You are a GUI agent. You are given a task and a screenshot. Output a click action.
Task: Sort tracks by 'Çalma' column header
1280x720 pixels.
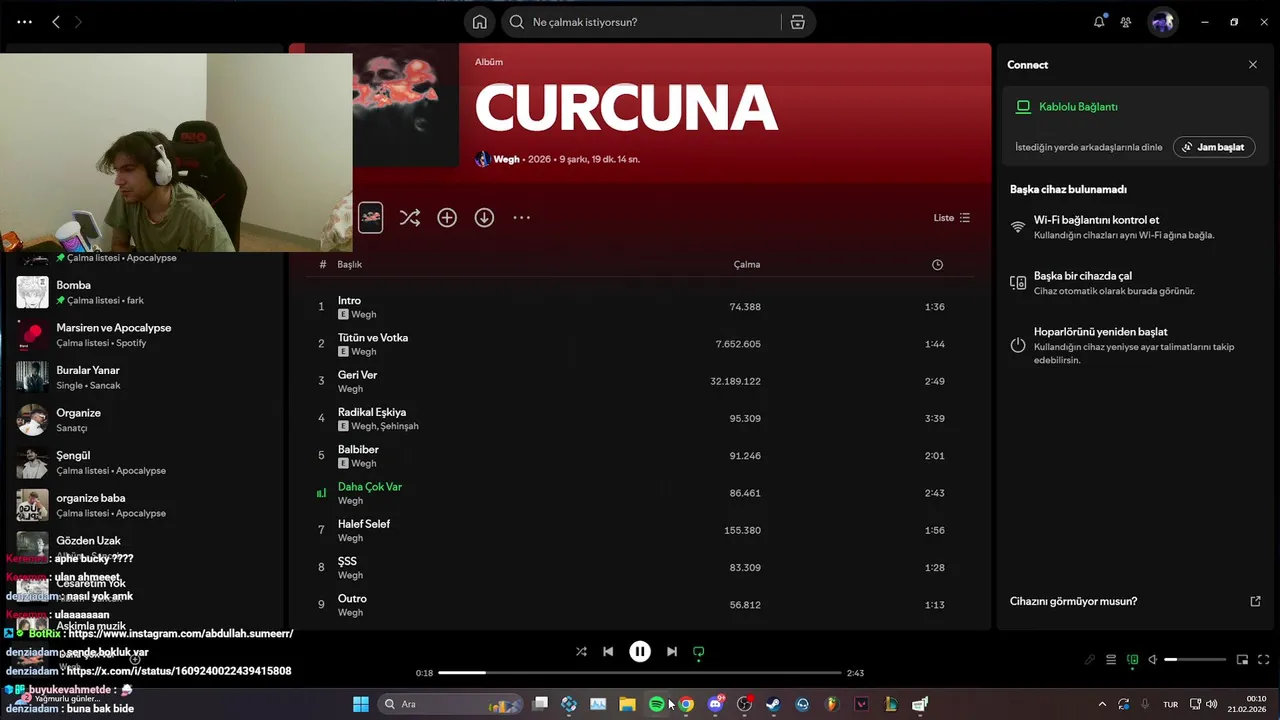[747, 264]
